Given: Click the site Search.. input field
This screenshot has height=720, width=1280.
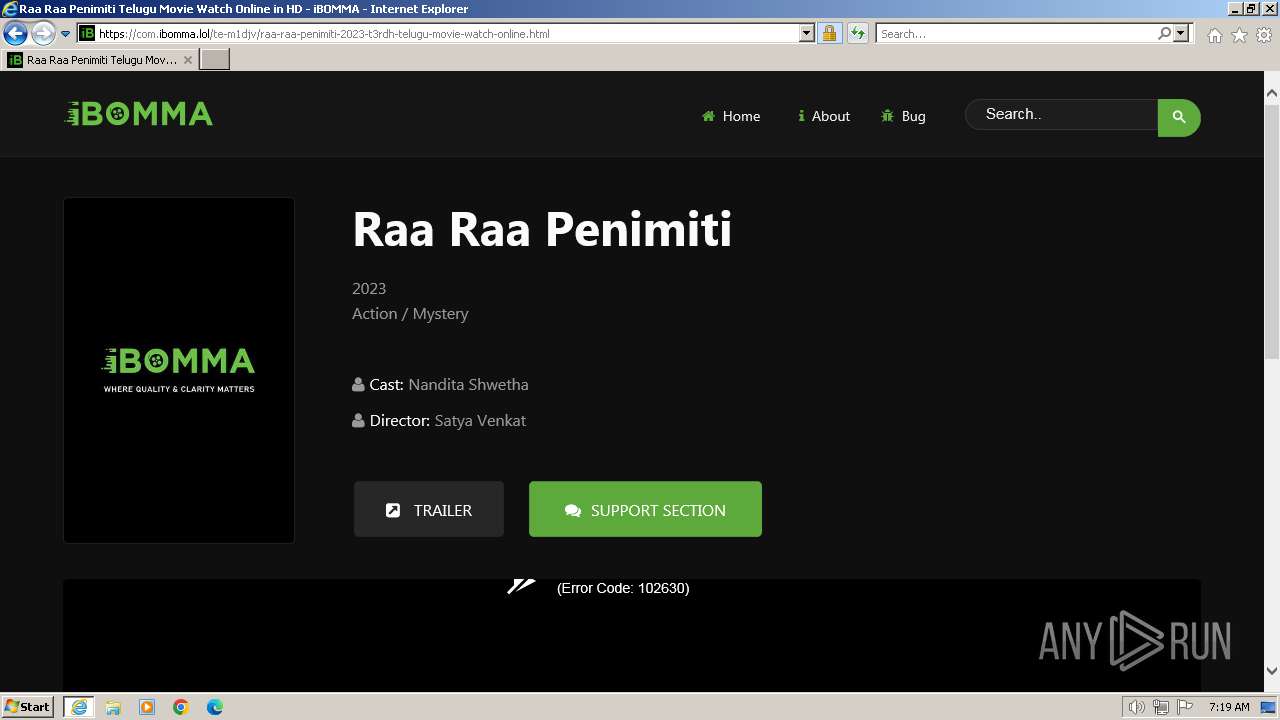Looking at the screenshot, I should (x=1061, y=114).
